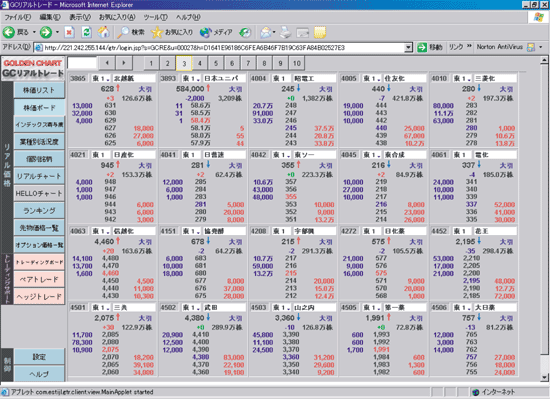Expand the address bar URL dropdown

point(408,47)
